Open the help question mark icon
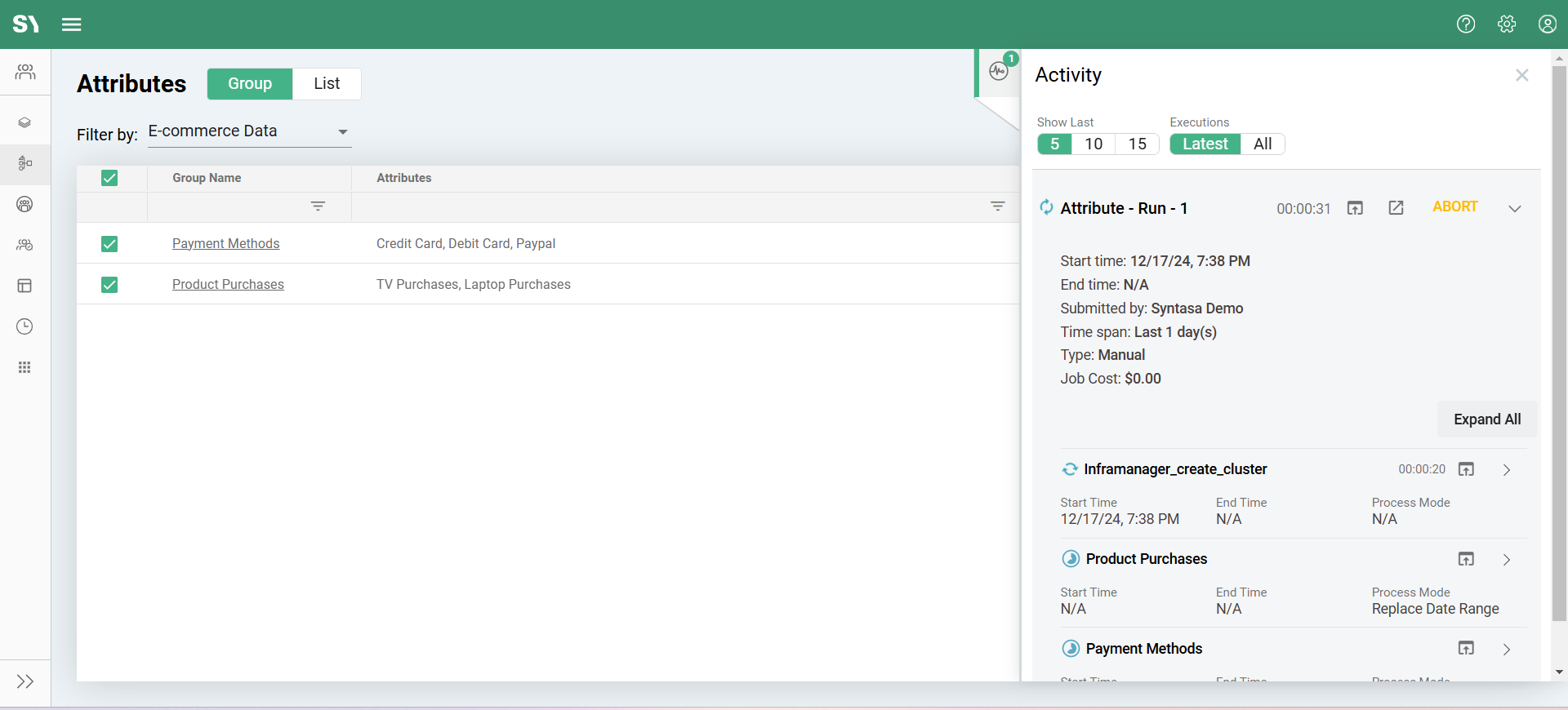 pyautogui.click(x=1466, y=24)
